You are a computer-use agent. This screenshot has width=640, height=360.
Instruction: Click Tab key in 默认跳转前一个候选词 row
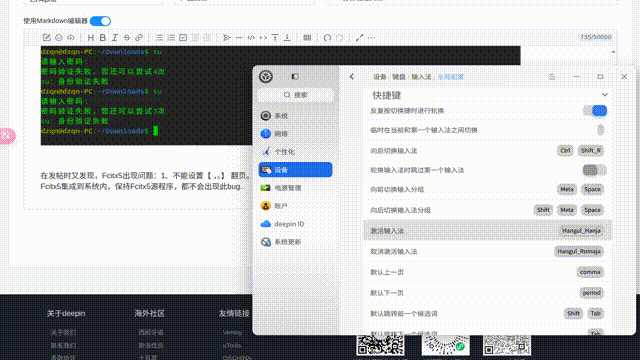click(596, 313)
